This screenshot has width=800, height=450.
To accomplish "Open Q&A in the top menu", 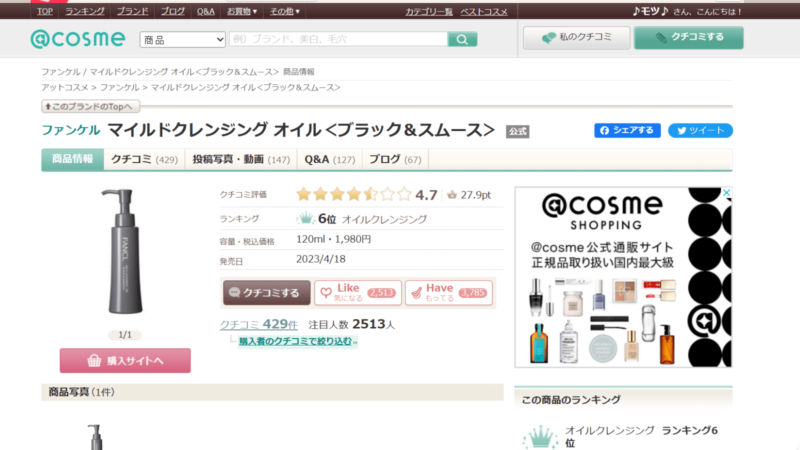I will [x=206, y=11].
